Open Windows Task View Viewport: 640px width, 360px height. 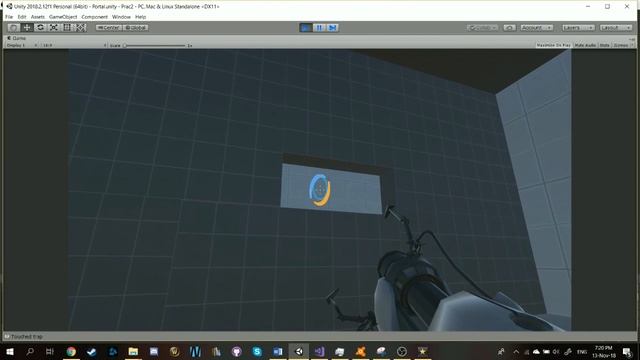(50, 351)
